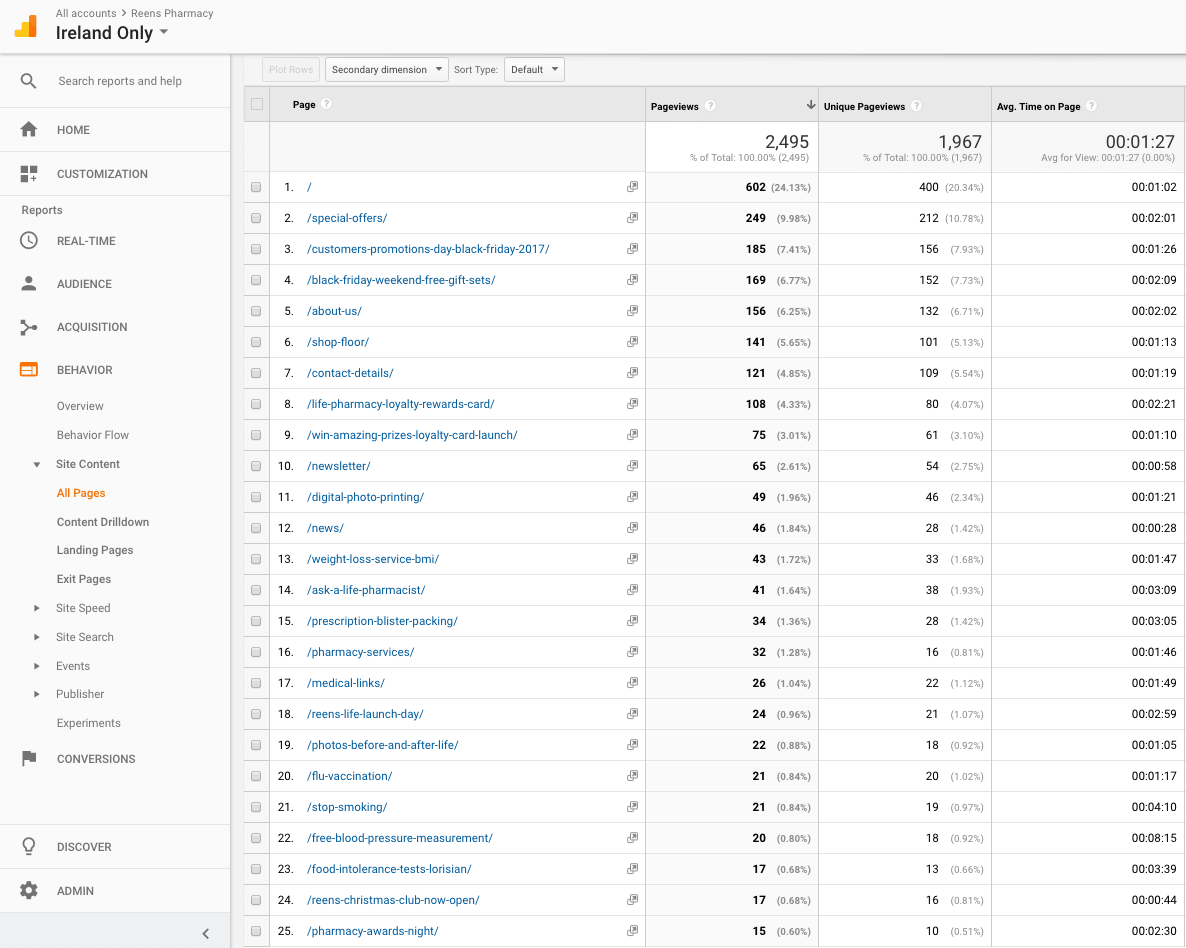Screen dimensions: 1186x948
Task: Click help icon next to Pageviews header
Action: [x=710, y=106]
